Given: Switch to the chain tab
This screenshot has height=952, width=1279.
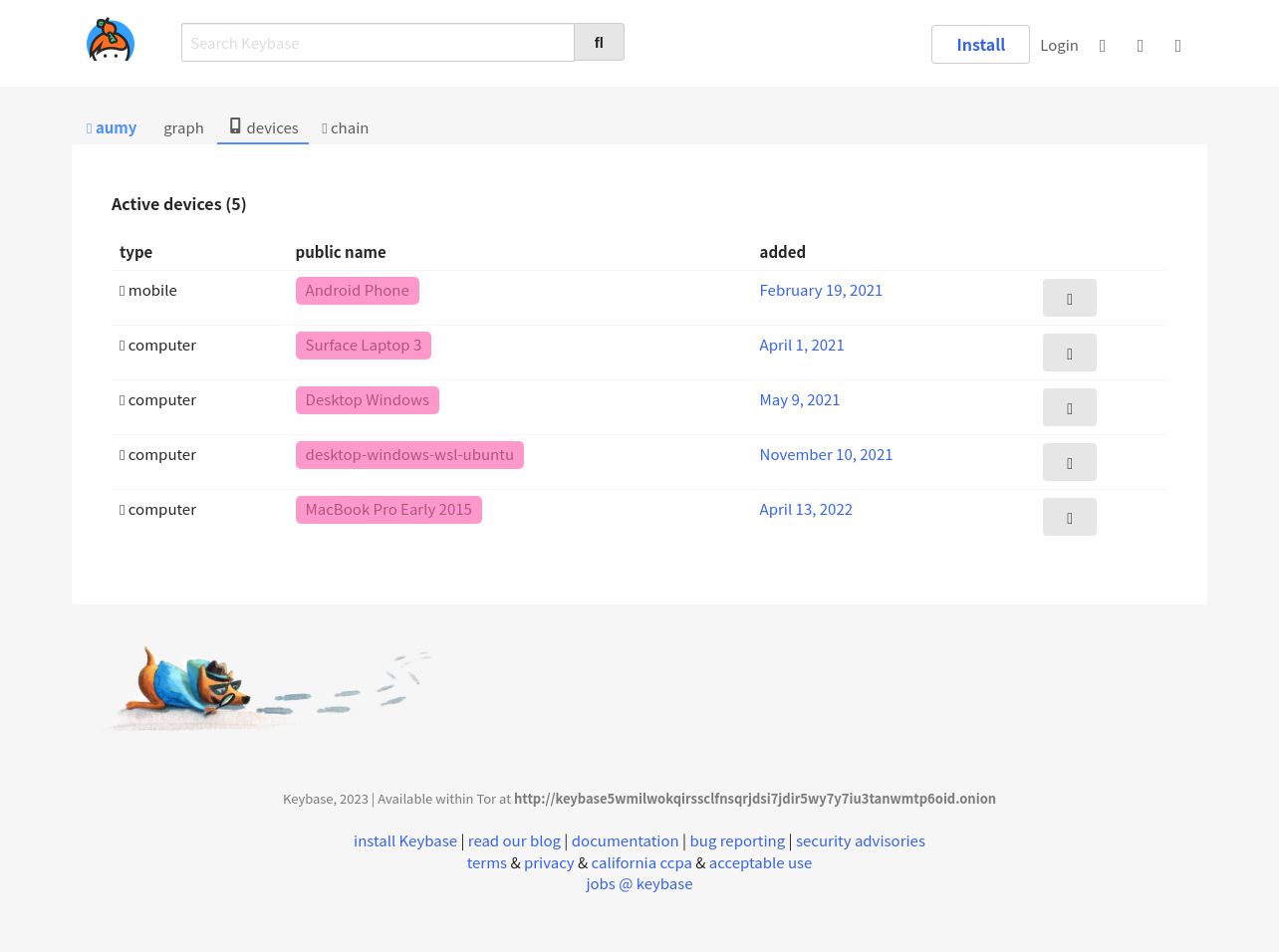Looking at the screenshot, I should click(346, 127).
